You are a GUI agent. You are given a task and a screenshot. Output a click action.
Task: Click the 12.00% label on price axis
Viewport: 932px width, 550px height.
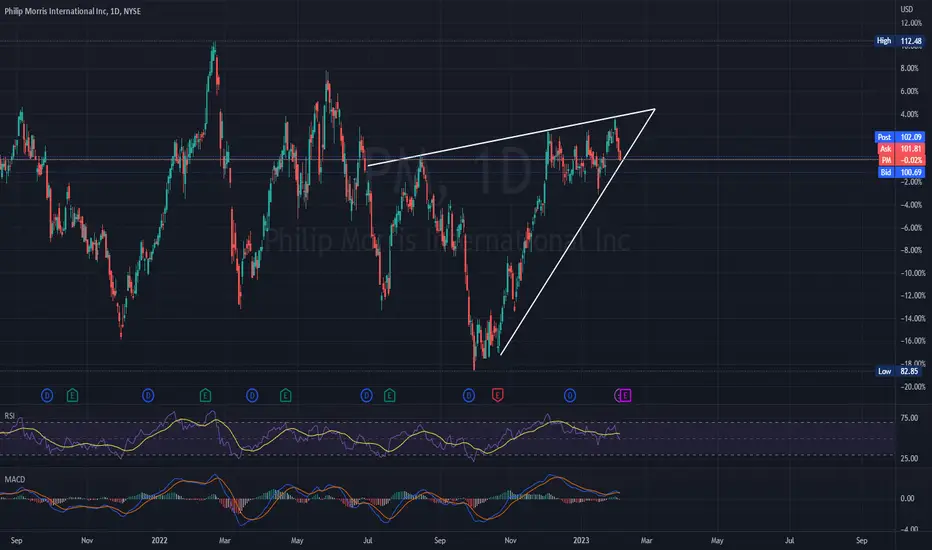click(x=911, y=23)
